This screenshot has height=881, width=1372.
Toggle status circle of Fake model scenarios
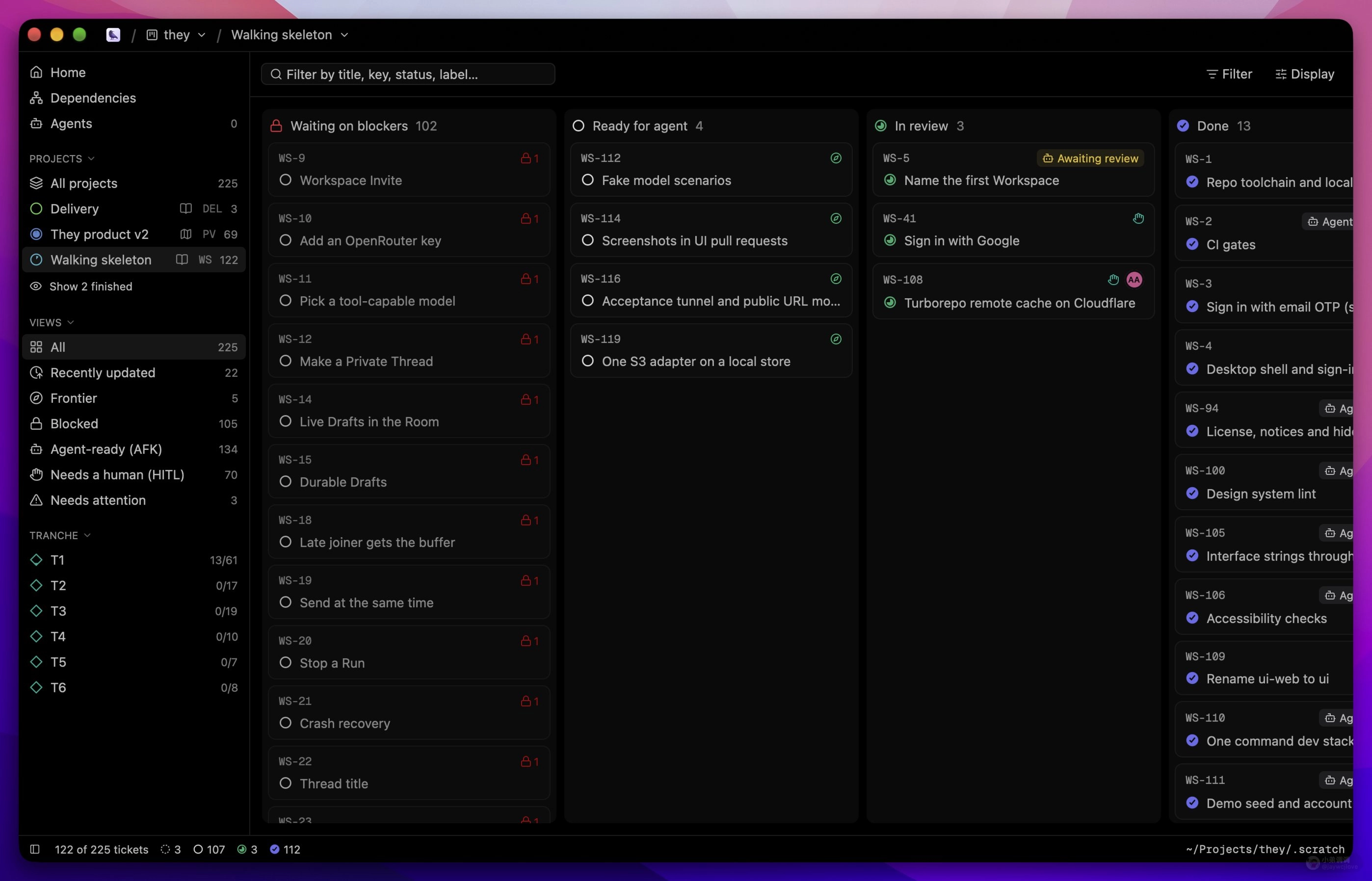587,180
